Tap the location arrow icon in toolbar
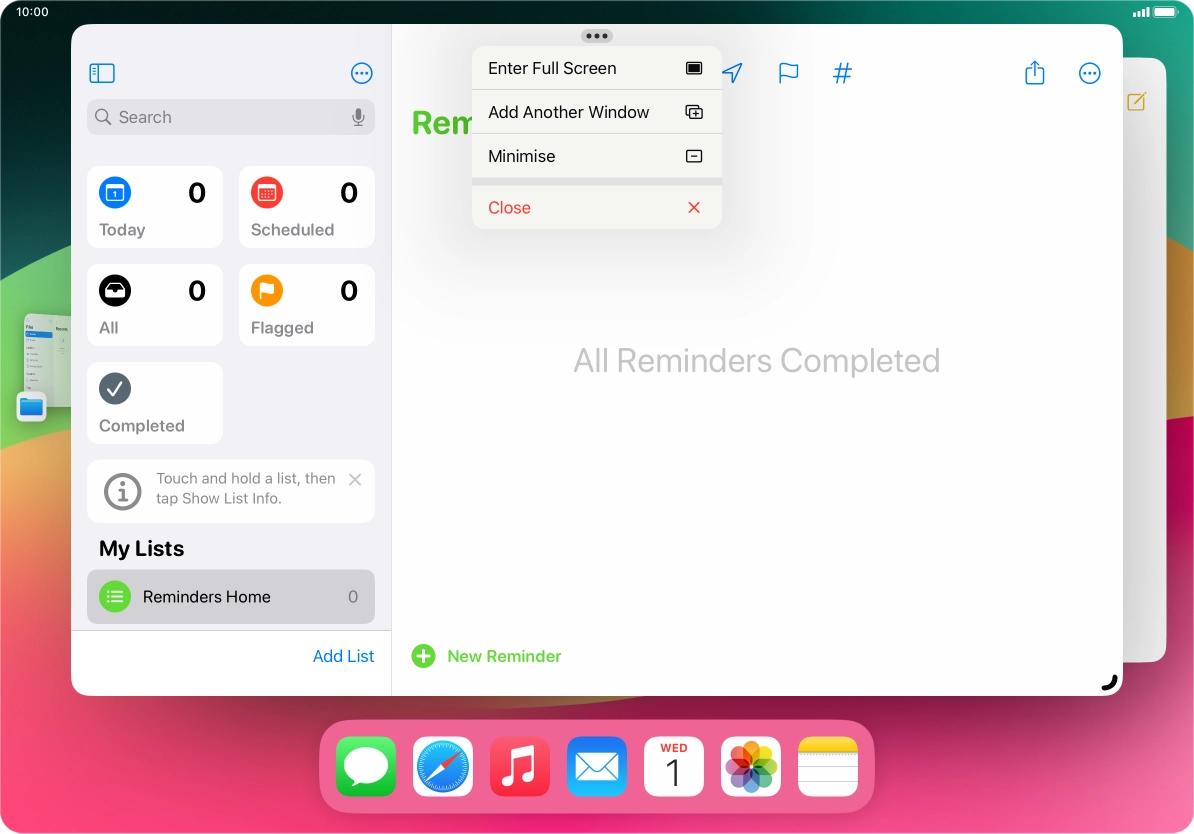1194x834 pixels. pyautogui.click(x=733, y=73)
